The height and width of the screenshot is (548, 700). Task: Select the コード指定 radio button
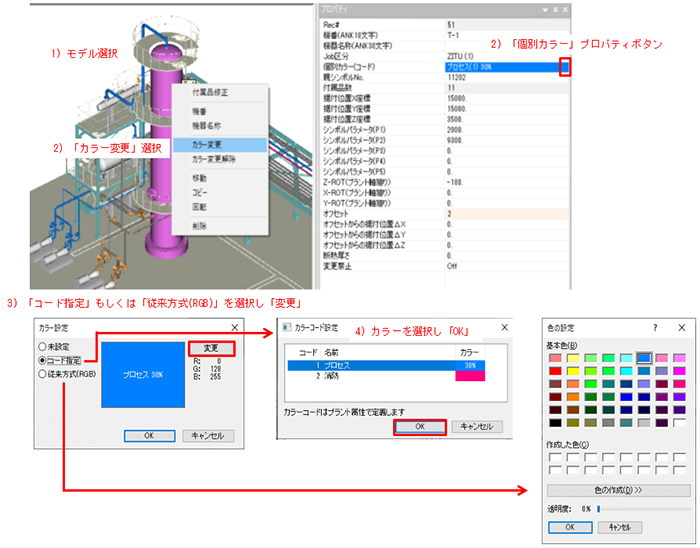[x=43, y=361]
